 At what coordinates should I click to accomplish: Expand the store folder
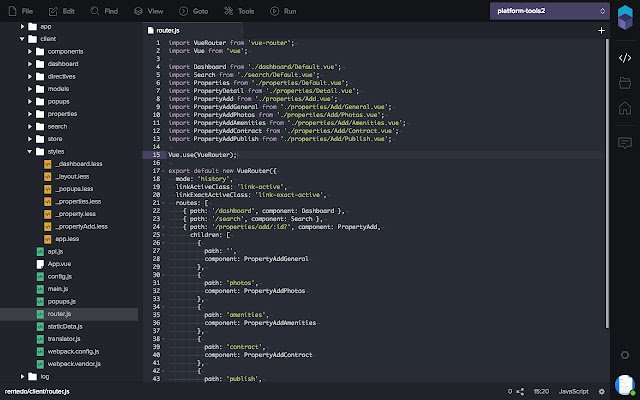pos(30,139)
